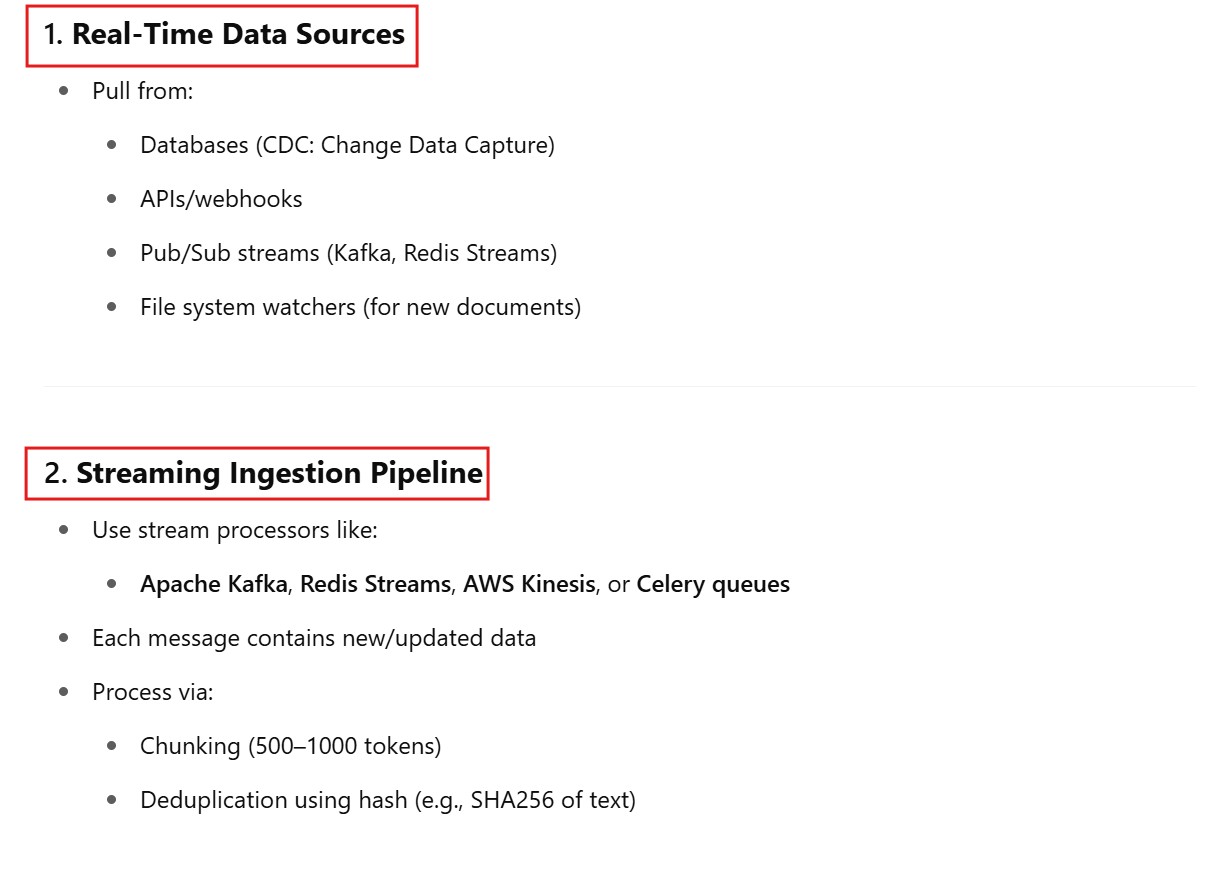Click the "APIs/webhooks" list item
The height and width of the screenshot is (875, 1230).
click(221, 199)
